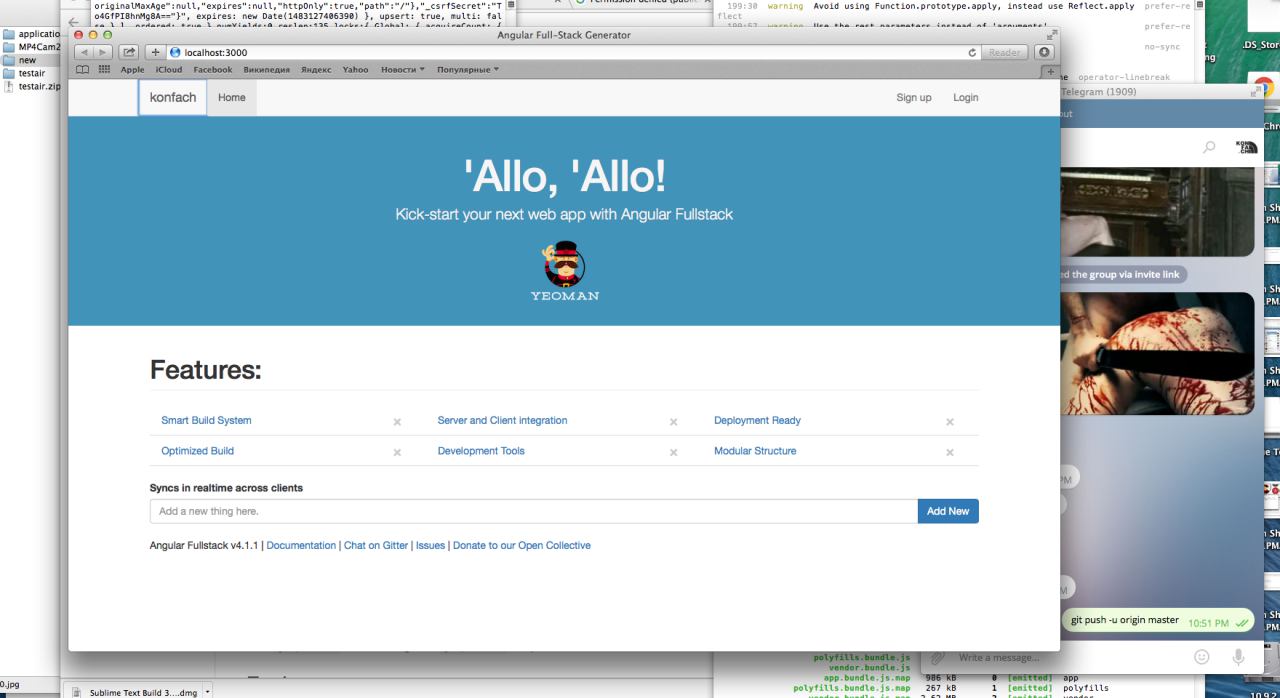Screen dimensions: 1280x698
Task: Open the Sublime Text Build dmg download
Action: click(136, 691)
